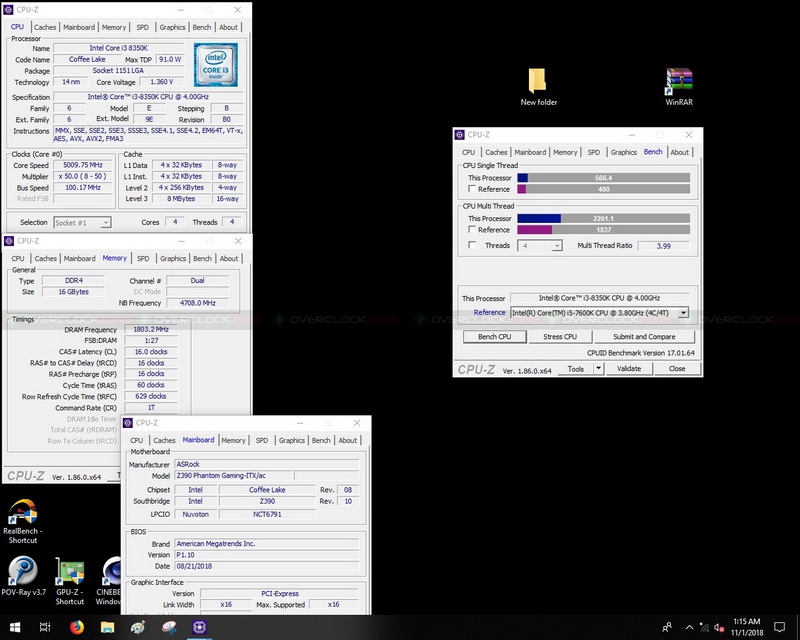Open the Threads count dropdown in Bench
The image size is (800, 640).
point(540,246)
